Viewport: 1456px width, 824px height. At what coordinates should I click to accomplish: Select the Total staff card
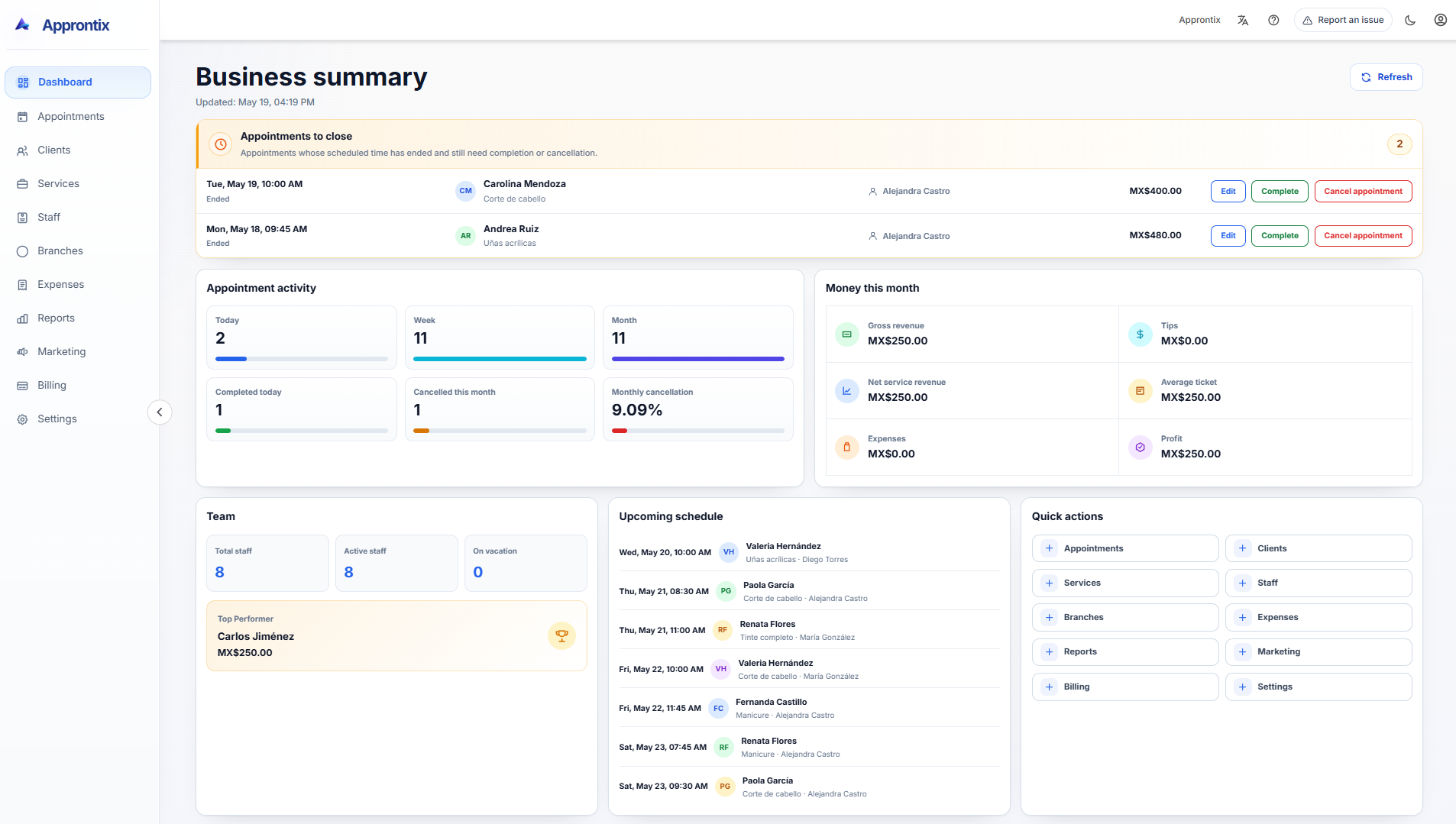[267, 564]
